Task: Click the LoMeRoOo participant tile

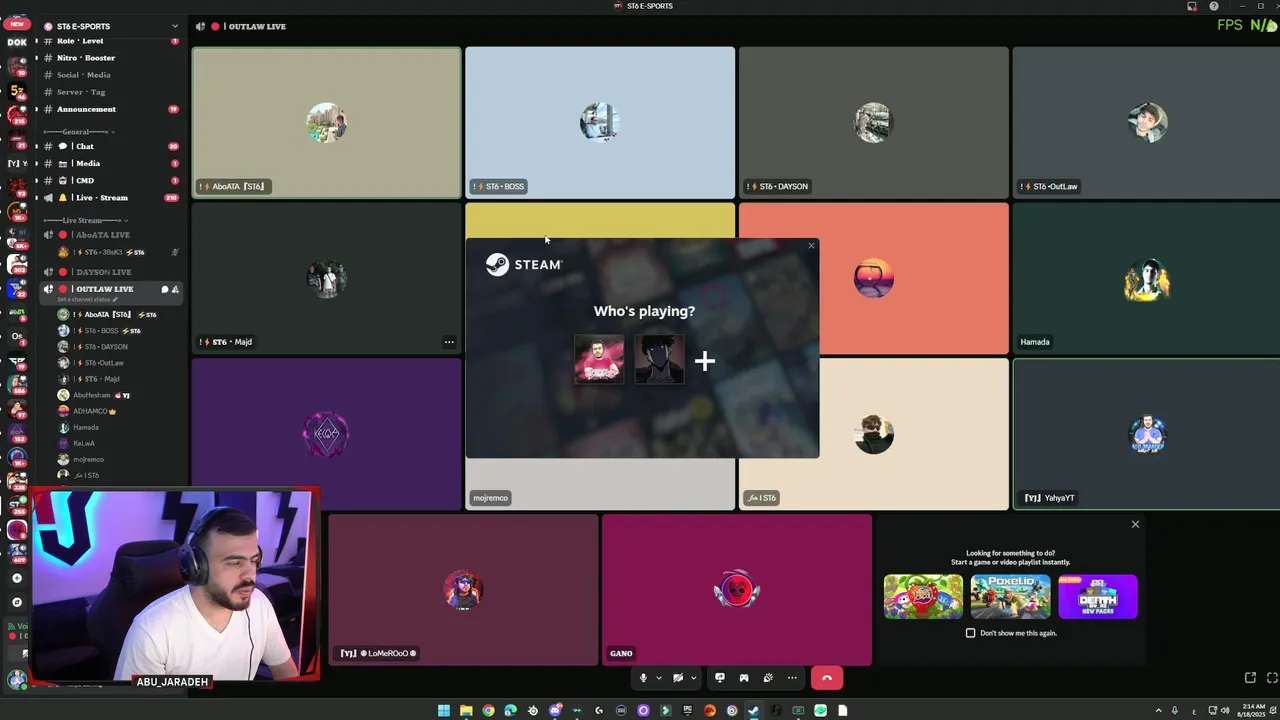Action: click(x=463, y=590)
